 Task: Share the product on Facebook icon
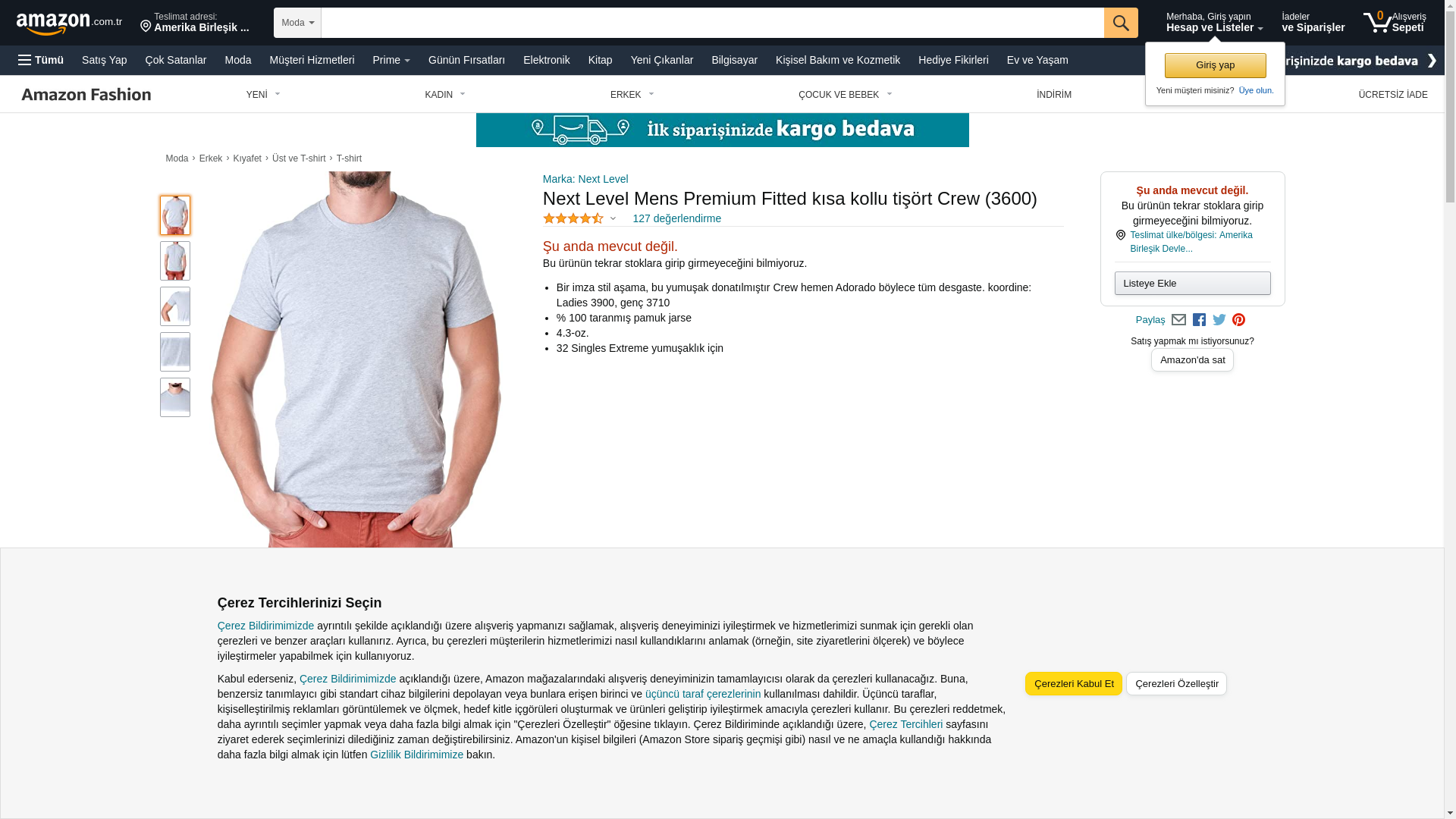tap(1199, 320)
